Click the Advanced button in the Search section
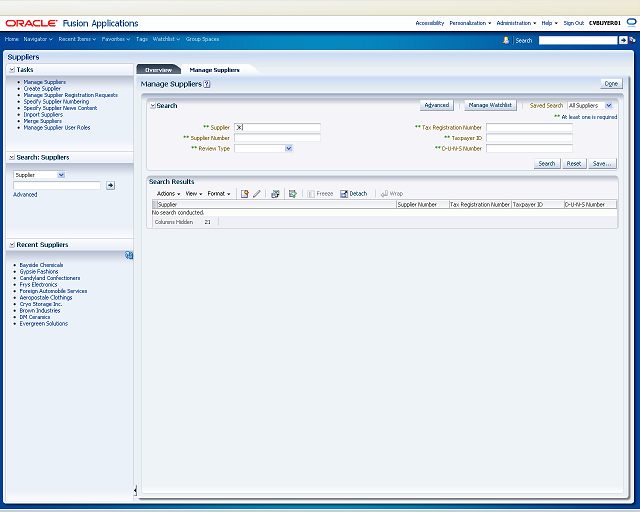The width and height of the screenshot is (640, 512). click(x=437, y=105)
